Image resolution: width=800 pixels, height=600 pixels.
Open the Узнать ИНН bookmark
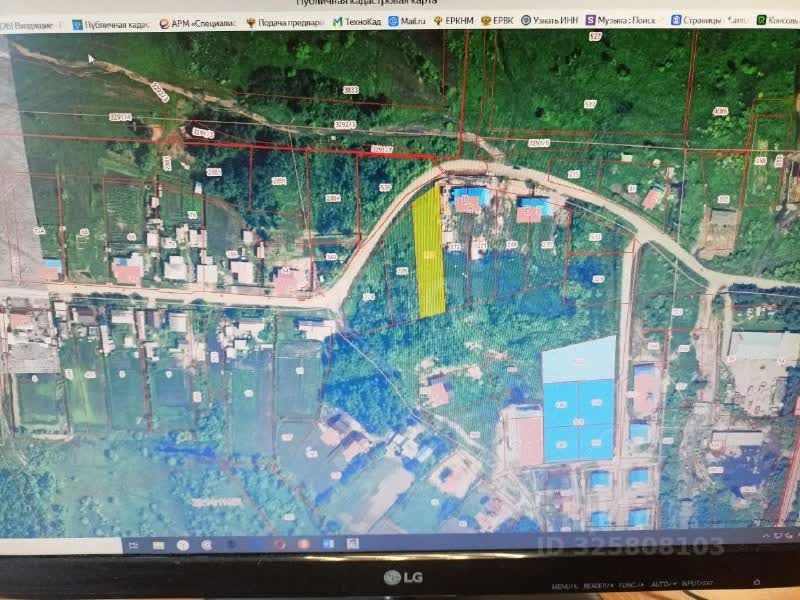point(549,20)
